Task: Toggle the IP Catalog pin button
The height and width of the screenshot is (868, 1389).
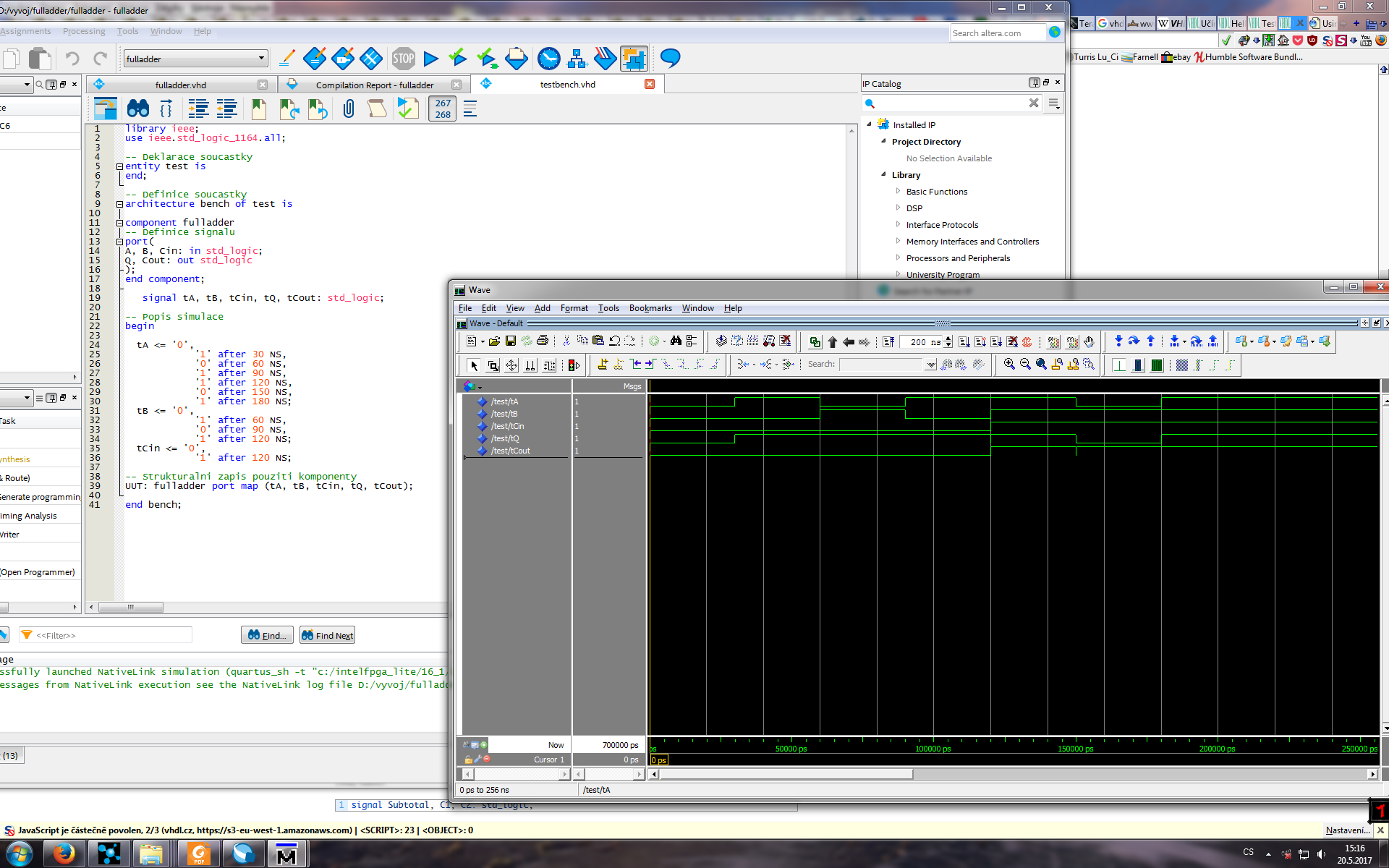Action: [1035, 83]
